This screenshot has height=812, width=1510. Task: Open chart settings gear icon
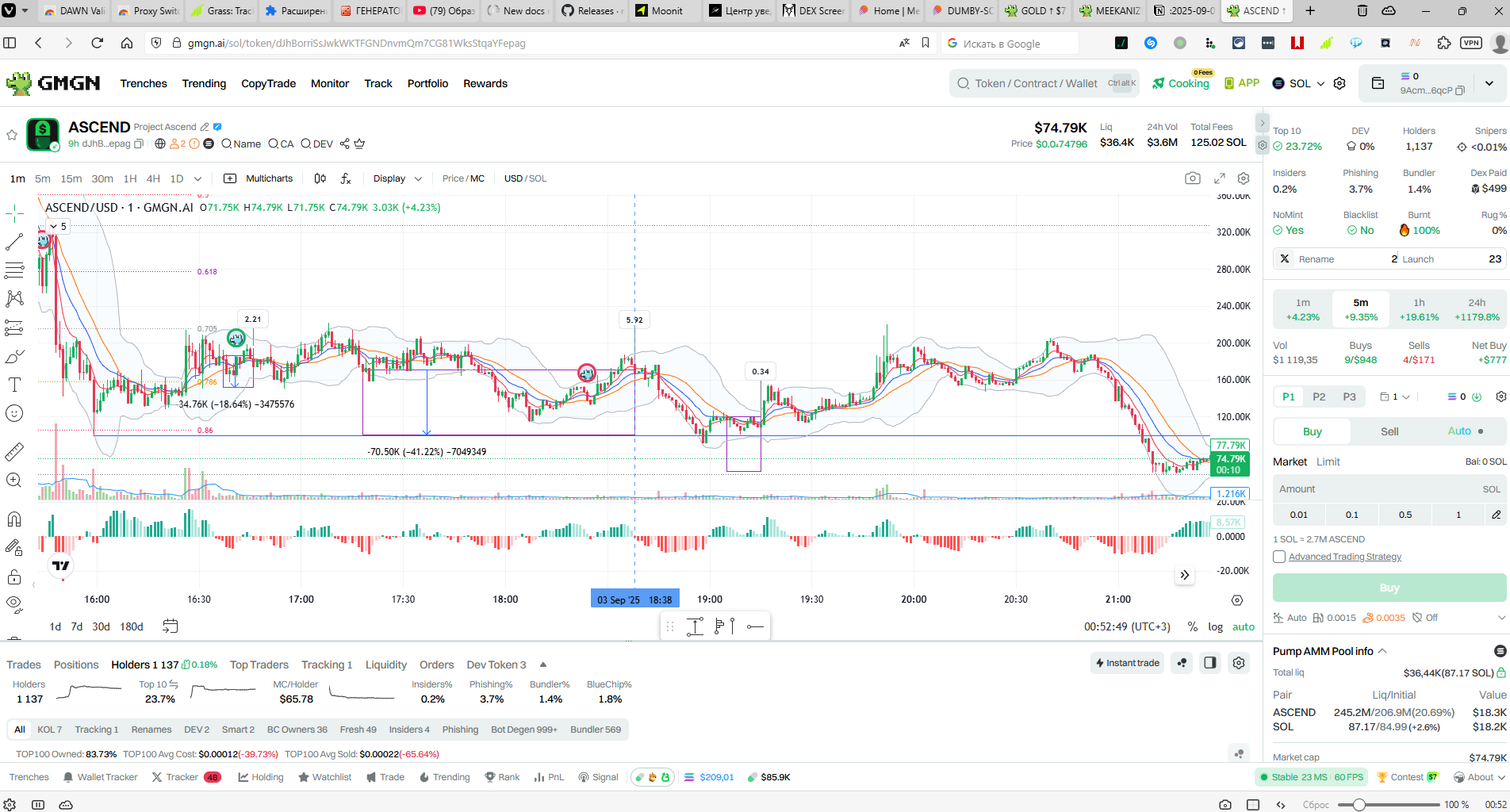1244,178
